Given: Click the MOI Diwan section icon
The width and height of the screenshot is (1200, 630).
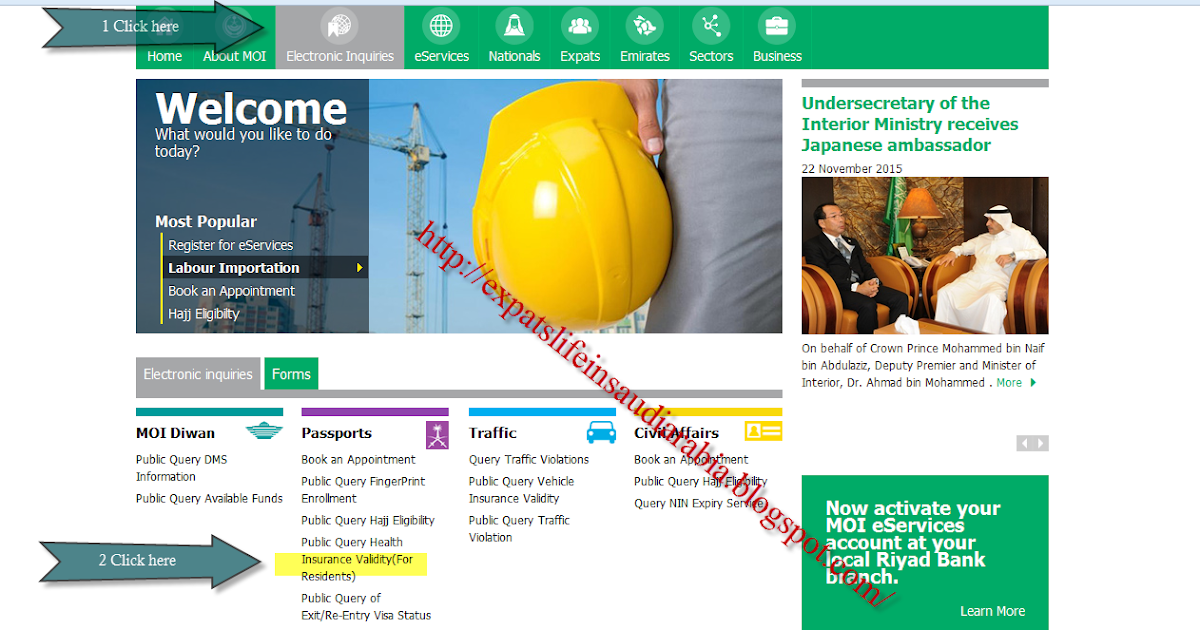Looking at the screenshot, I should (264, 432).
